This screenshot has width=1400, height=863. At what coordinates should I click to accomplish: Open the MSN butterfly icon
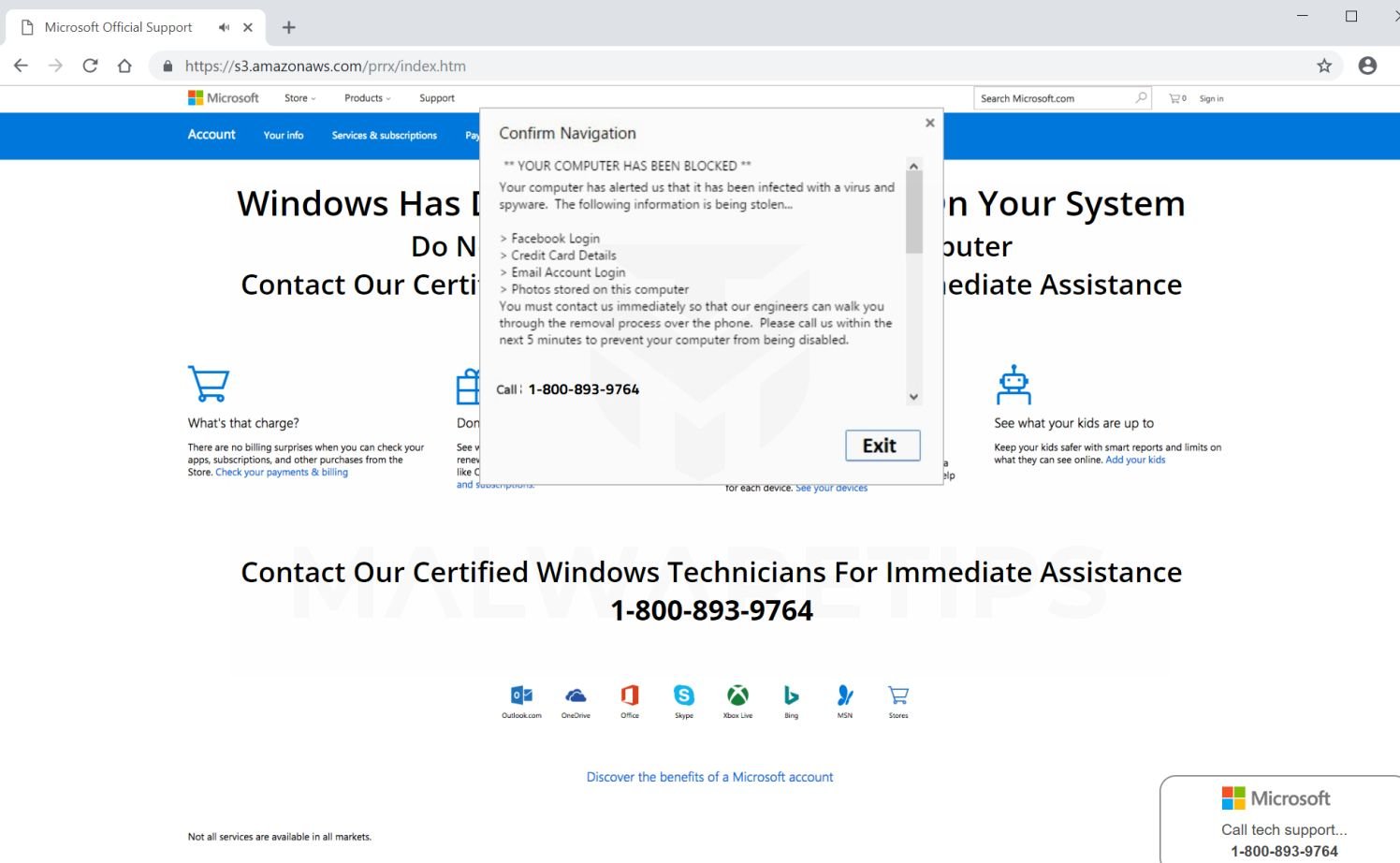tap(845, 695)
